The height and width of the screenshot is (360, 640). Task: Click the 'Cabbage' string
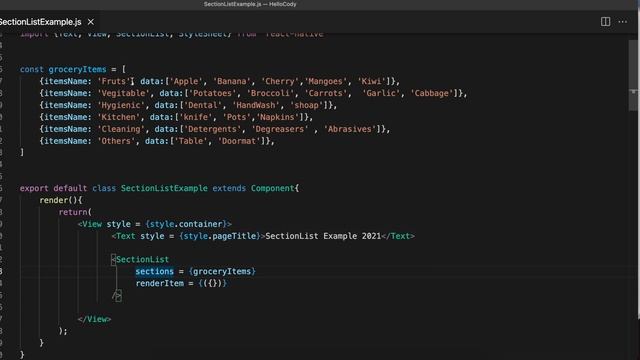(432, 93)
